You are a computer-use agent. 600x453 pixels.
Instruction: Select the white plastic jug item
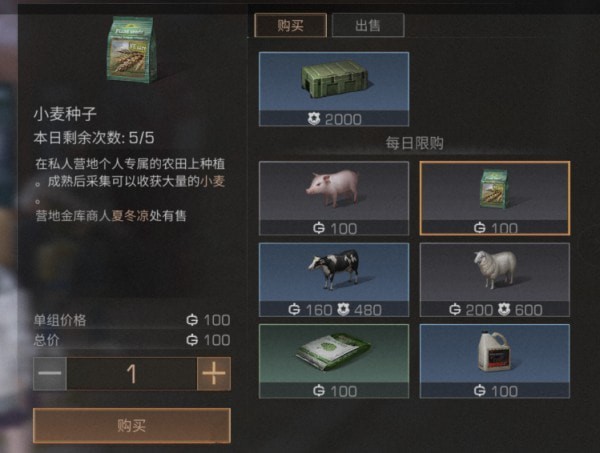click(x=495, y=361)
